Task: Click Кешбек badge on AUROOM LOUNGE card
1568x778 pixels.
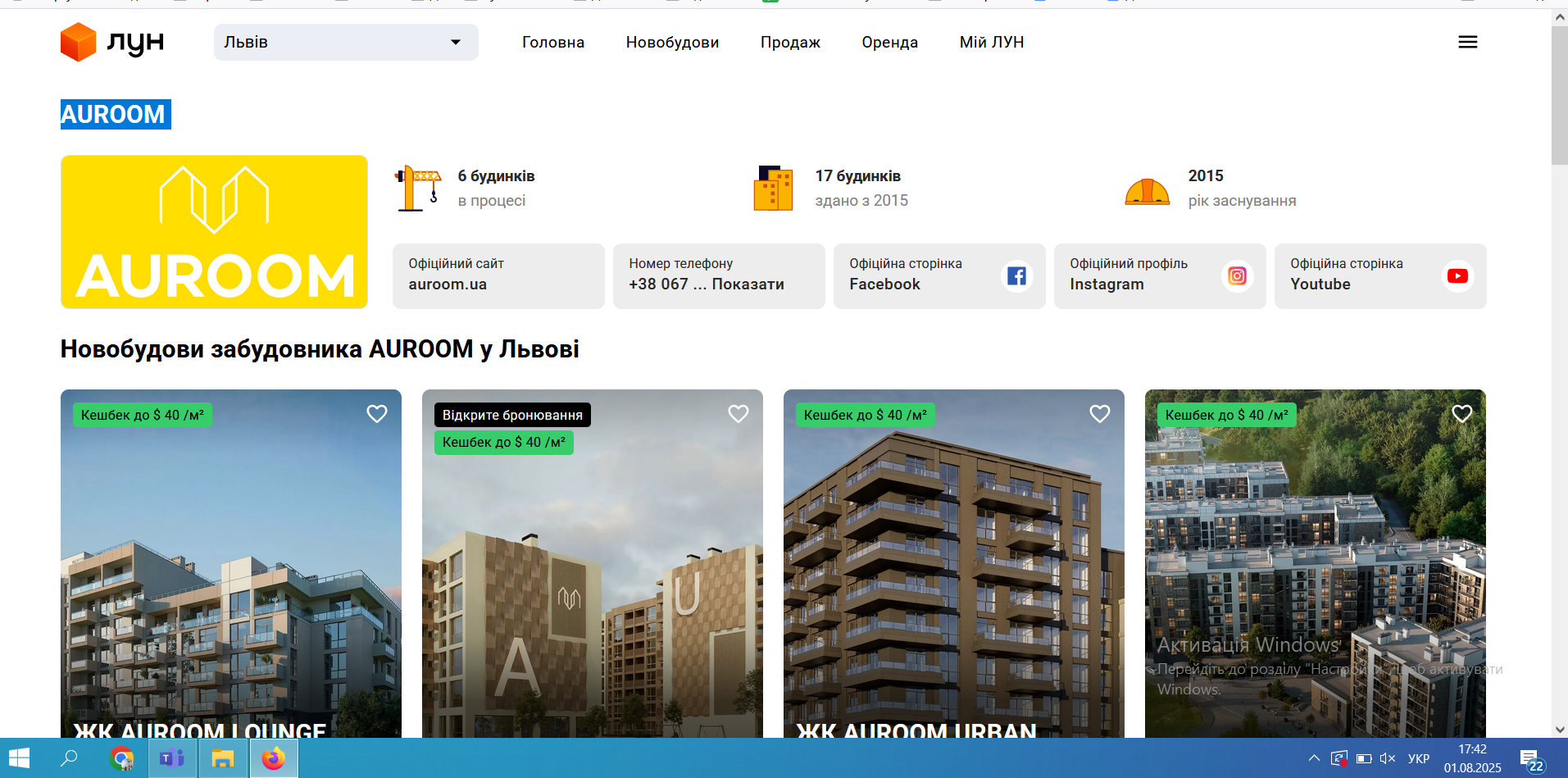Action: pyautogui.click(x=143, y=415)
